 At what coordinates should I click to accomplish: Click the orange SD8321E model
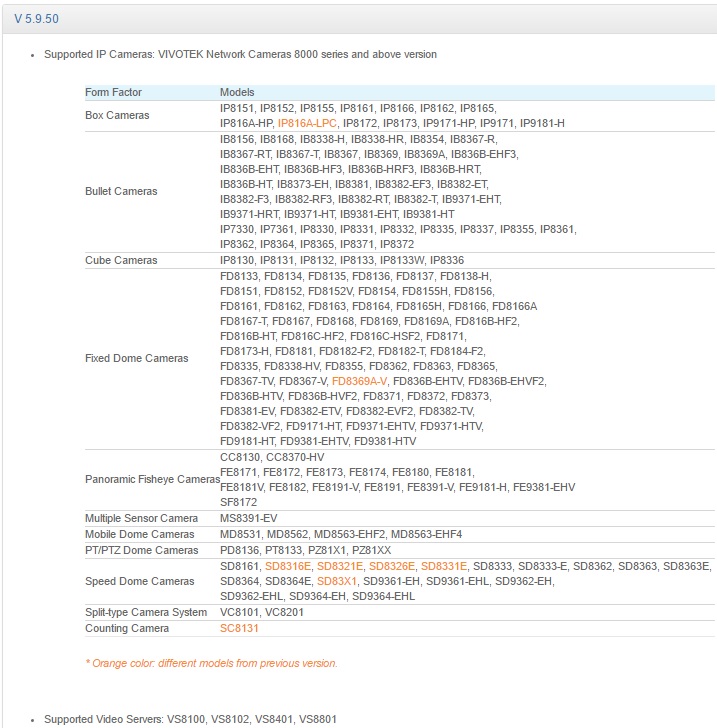click(x=339, y=566)
